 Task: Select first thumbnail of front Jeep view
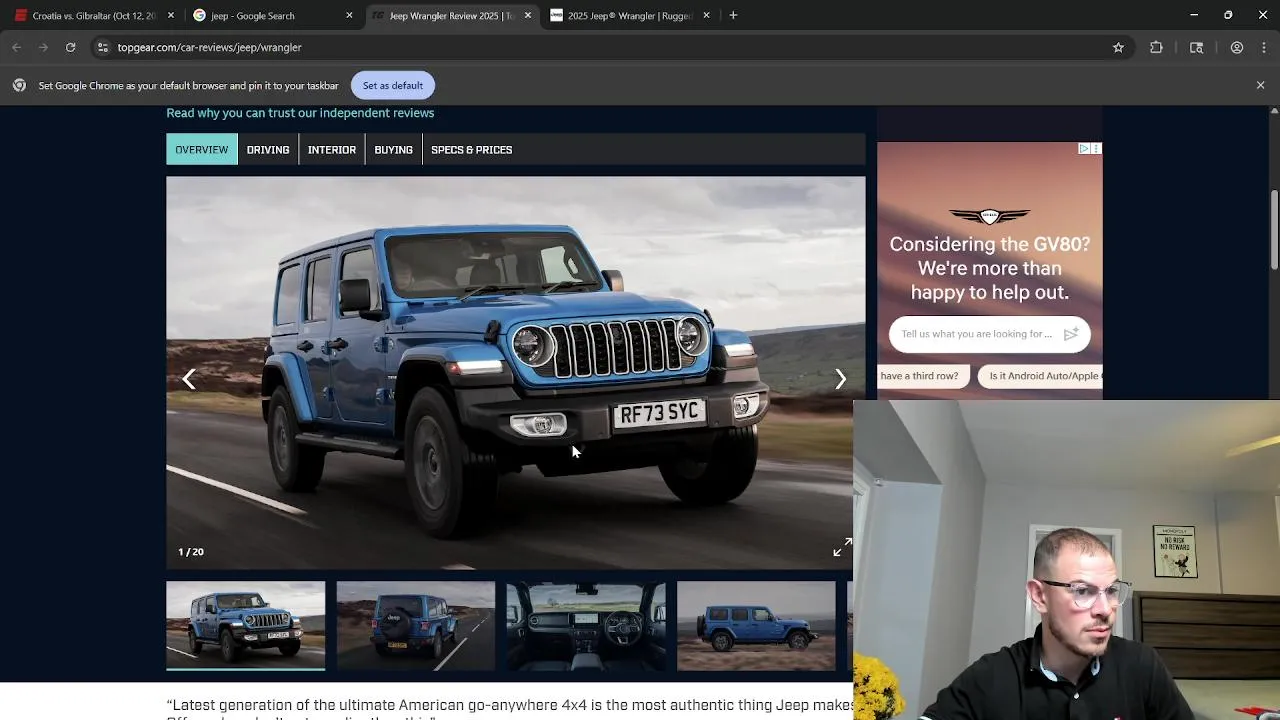[246, 626]
